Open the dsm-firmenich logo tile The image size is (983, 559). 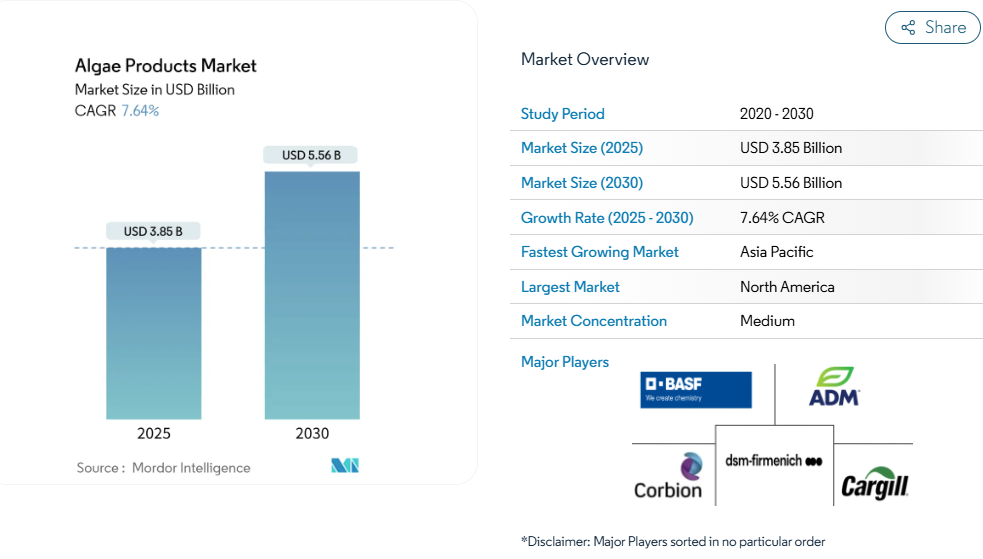[x=773, y=462]
